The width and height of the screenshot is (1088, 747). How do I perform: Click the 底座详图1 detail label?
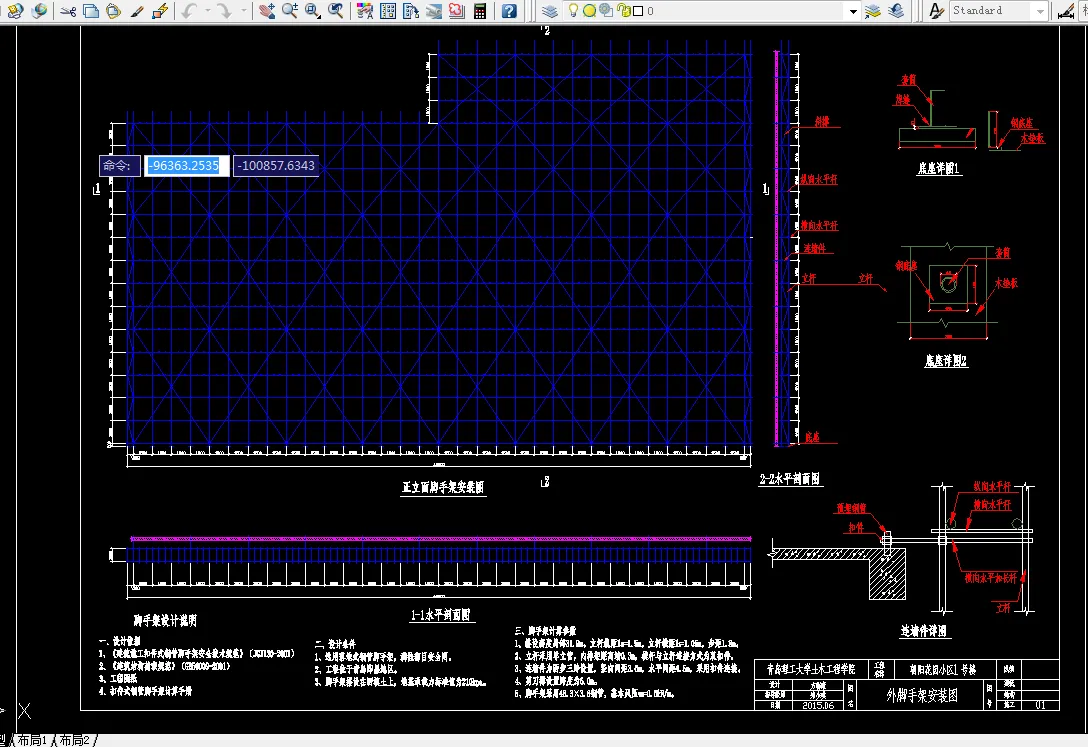[x=939, y=168]
